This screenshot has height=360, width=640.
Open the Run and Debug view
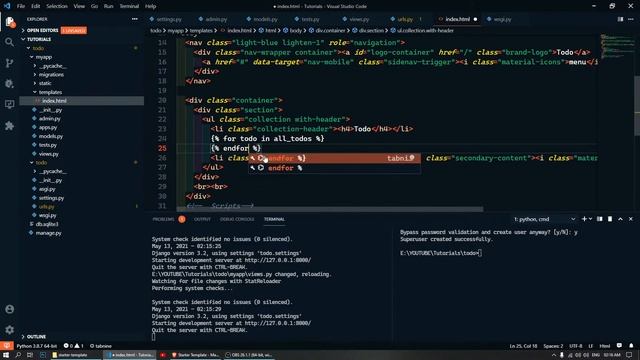tap(9, 84)
